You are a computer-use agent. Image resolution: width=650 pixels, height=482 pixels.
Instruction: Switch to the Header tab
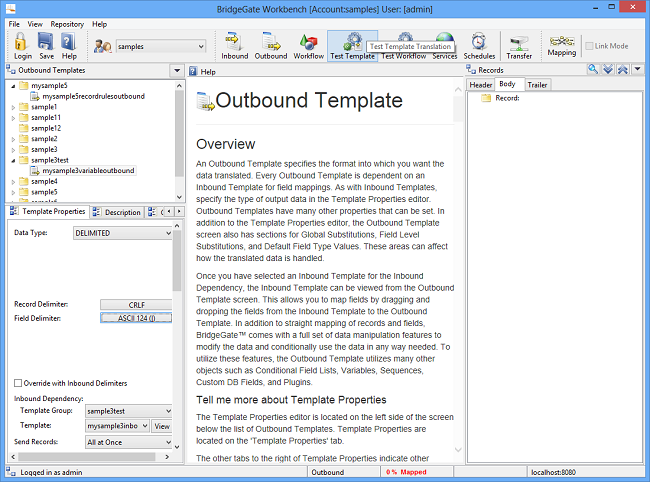tap(480, 85)
